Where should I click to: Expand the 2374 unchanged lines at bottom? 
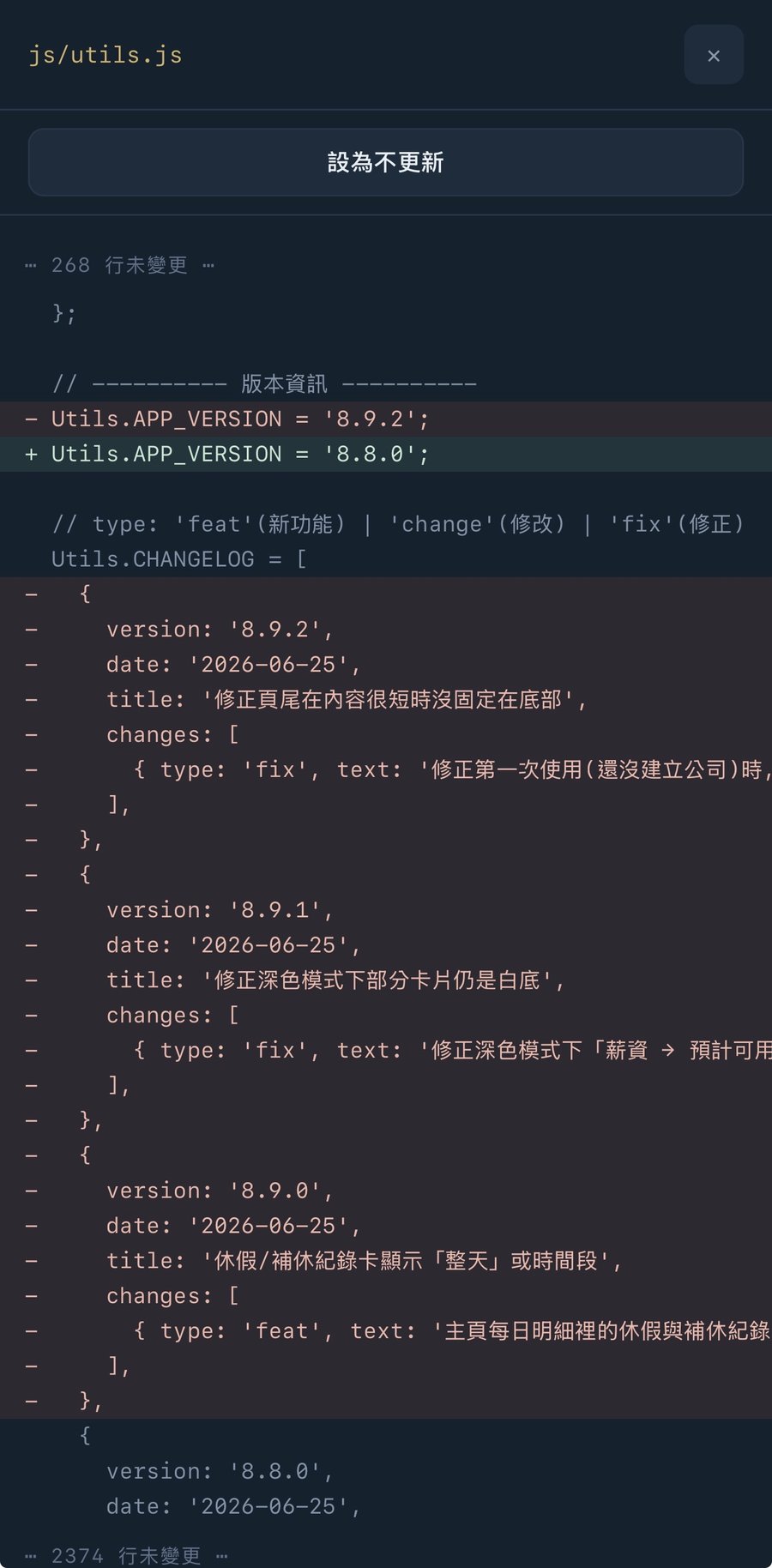(127, 1555)
